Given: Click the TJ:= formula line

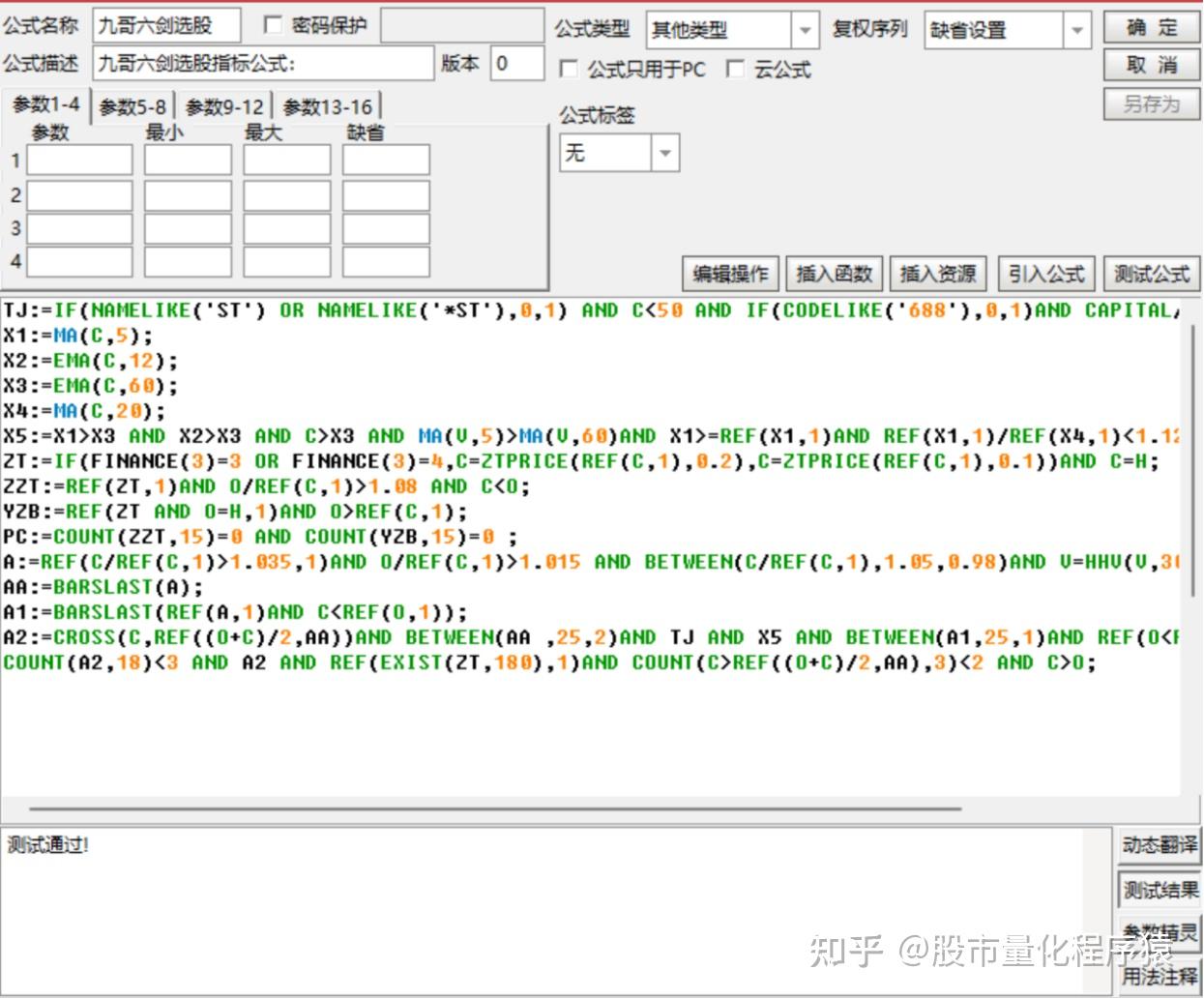Looking at the screenshot, I should click(591, 310).
